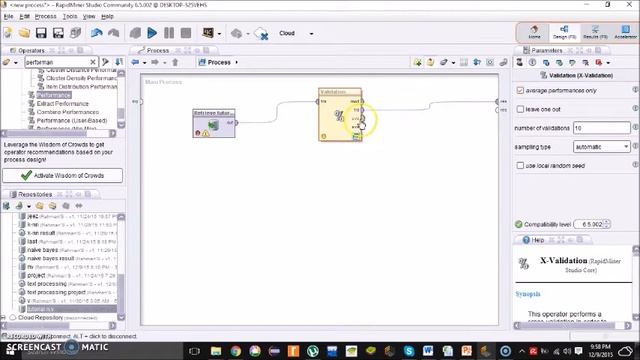Viewport: 640px width, 360px height.
Task: Adjust the Compatibility level stepper
Action: (607, 224)
